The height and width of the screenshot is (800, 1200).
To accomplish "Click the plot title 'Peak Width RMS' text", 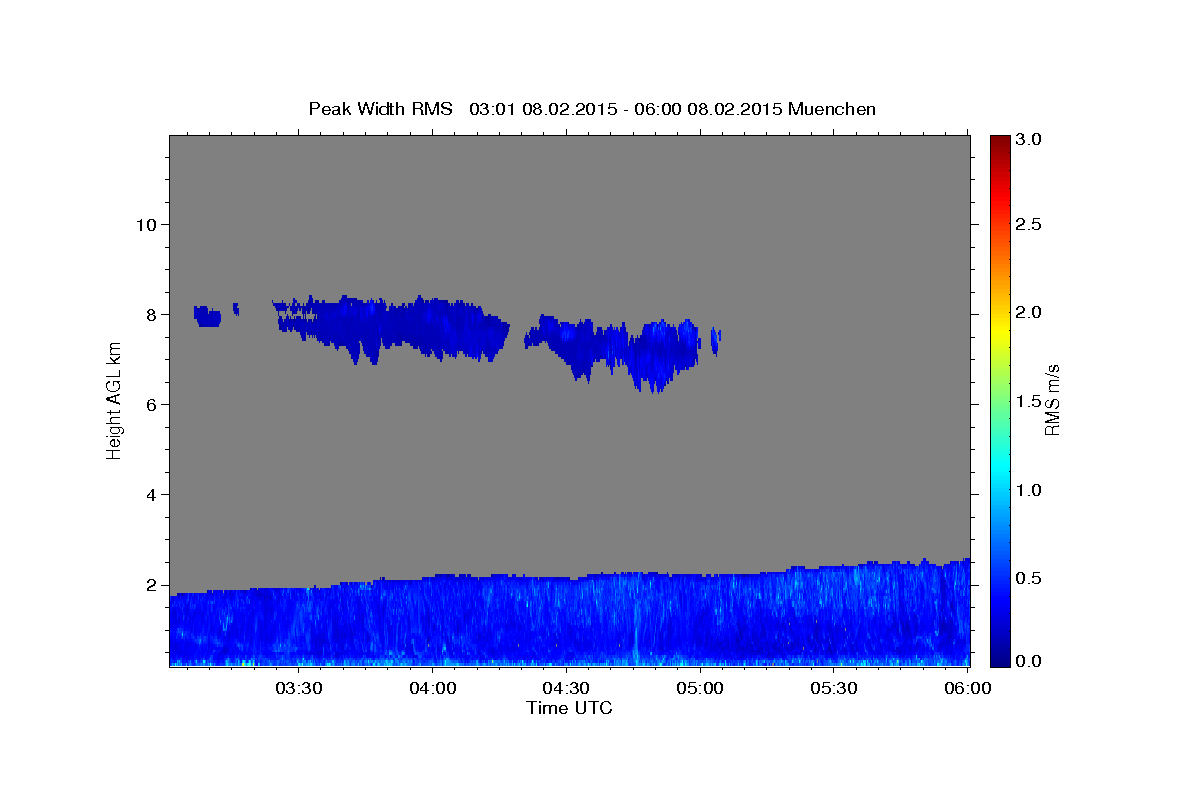I will pyautogui.click(x=380, y=109).
